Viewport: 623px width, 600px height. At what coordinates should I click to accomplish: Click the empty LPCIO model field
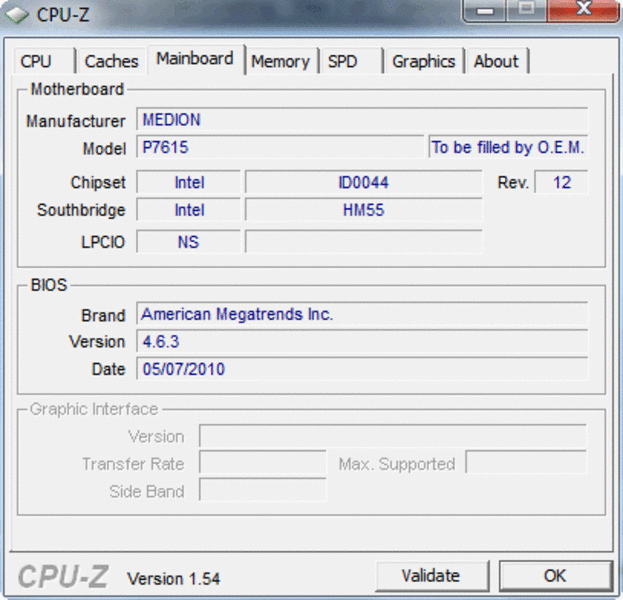click(364, 242)
